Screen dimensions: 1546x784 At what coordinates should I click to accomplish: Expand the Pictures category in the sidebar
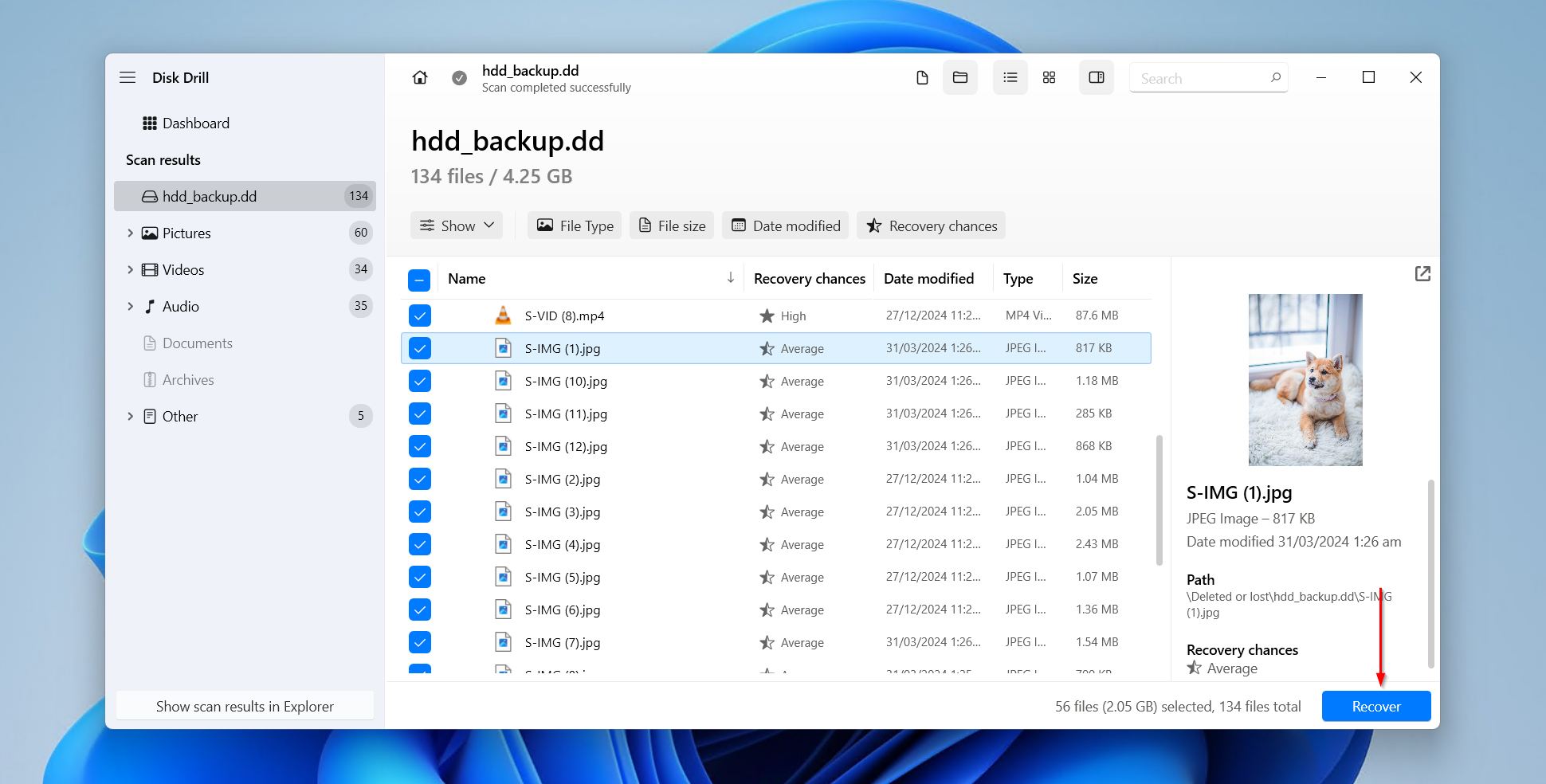(131, 233)
